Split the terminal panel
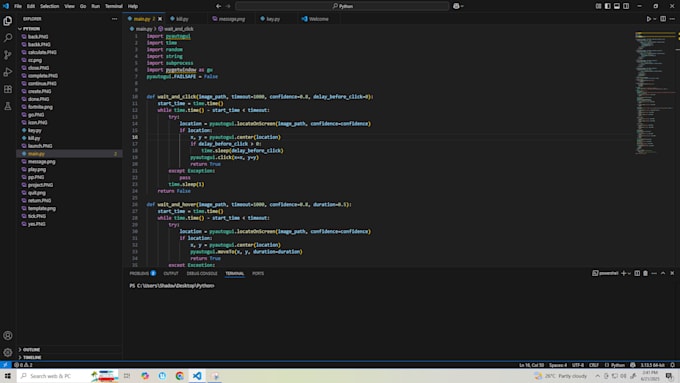 (637, 273)
